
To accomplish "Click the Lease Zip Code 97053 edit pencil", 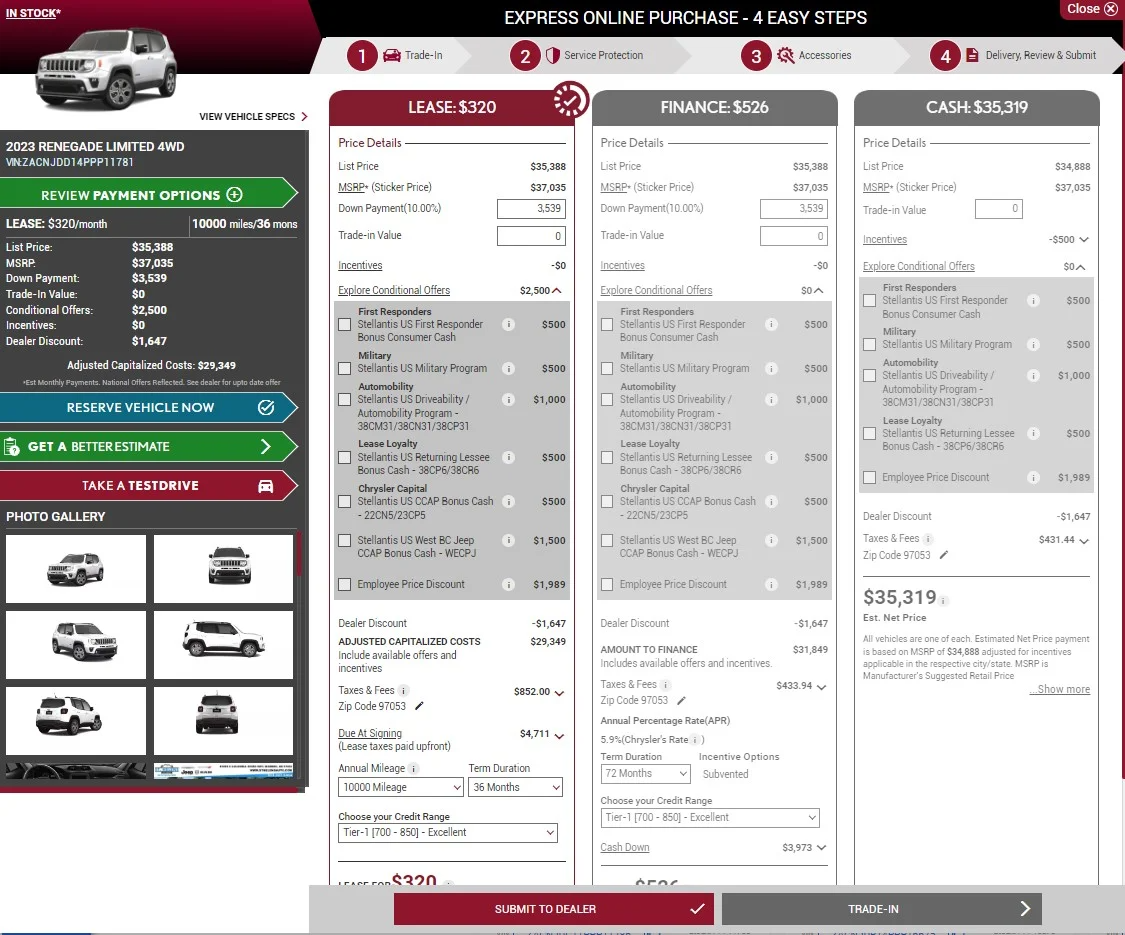I will click(420, 706).
